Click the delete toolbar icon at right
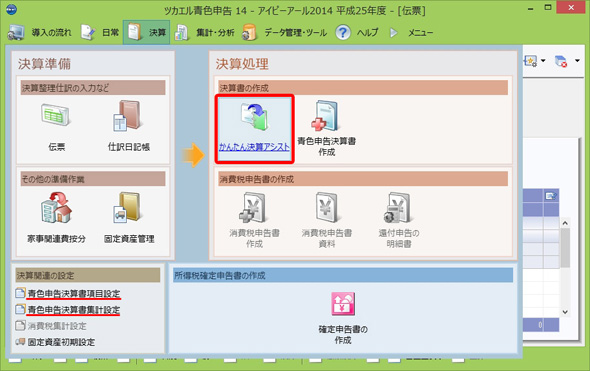The height and width of the screenshot is (371, 590). 561,61
